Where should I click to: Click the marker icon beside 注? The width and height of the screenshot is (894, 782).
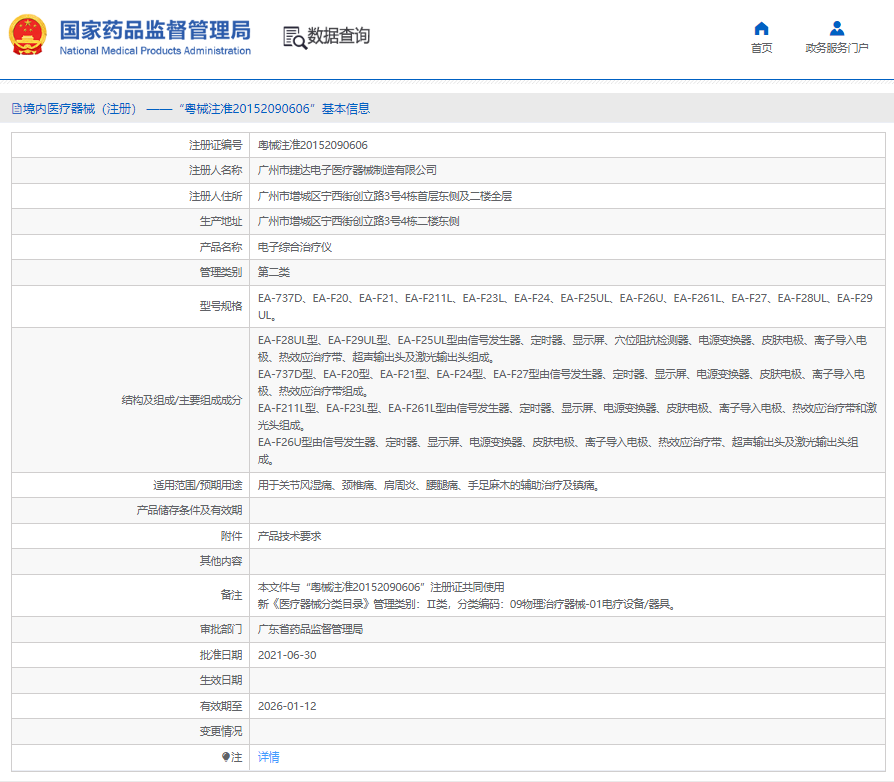coord(226,757)
